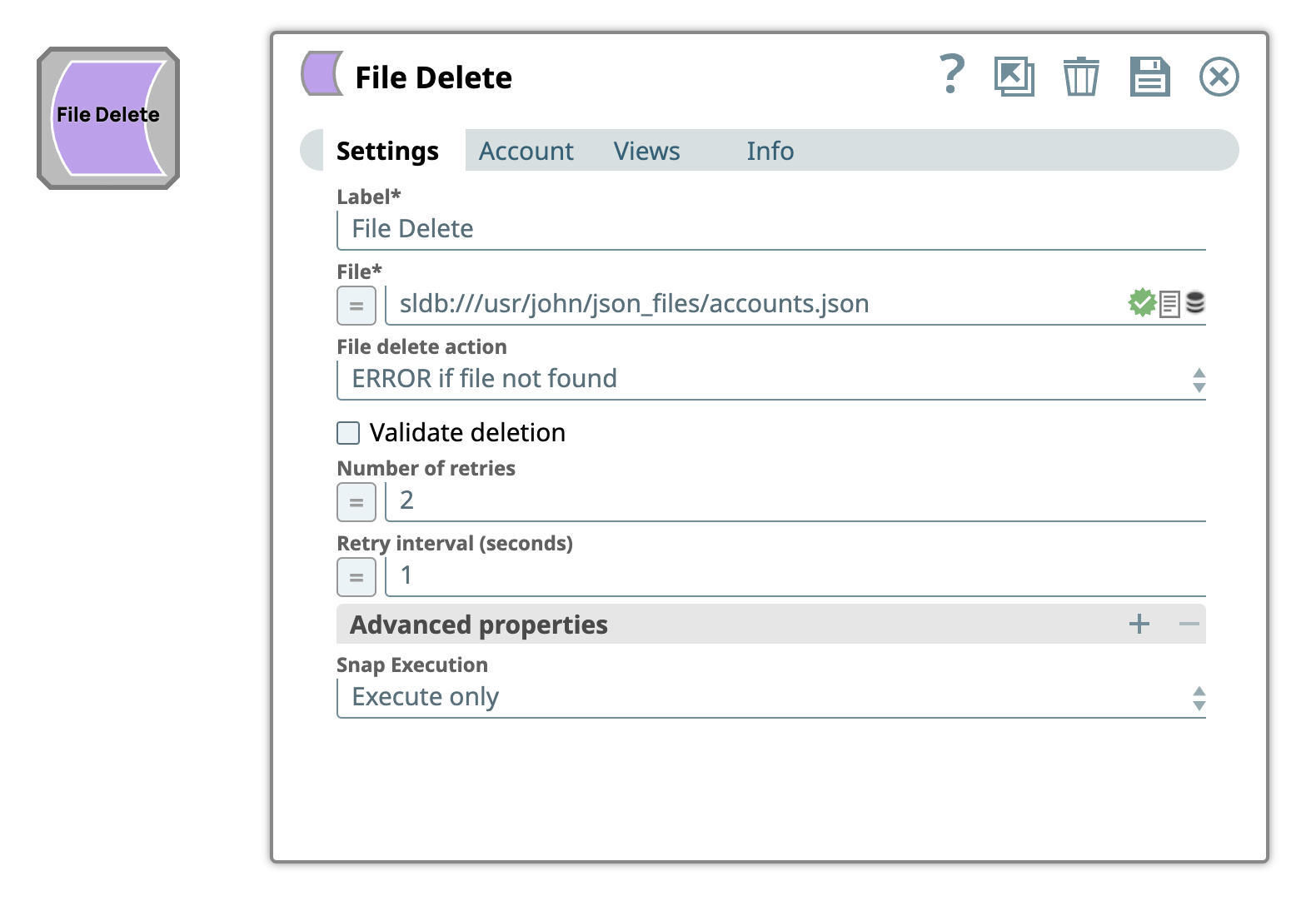
Task: Delete the Snap using trash icon
Action: coord(1081,77)
